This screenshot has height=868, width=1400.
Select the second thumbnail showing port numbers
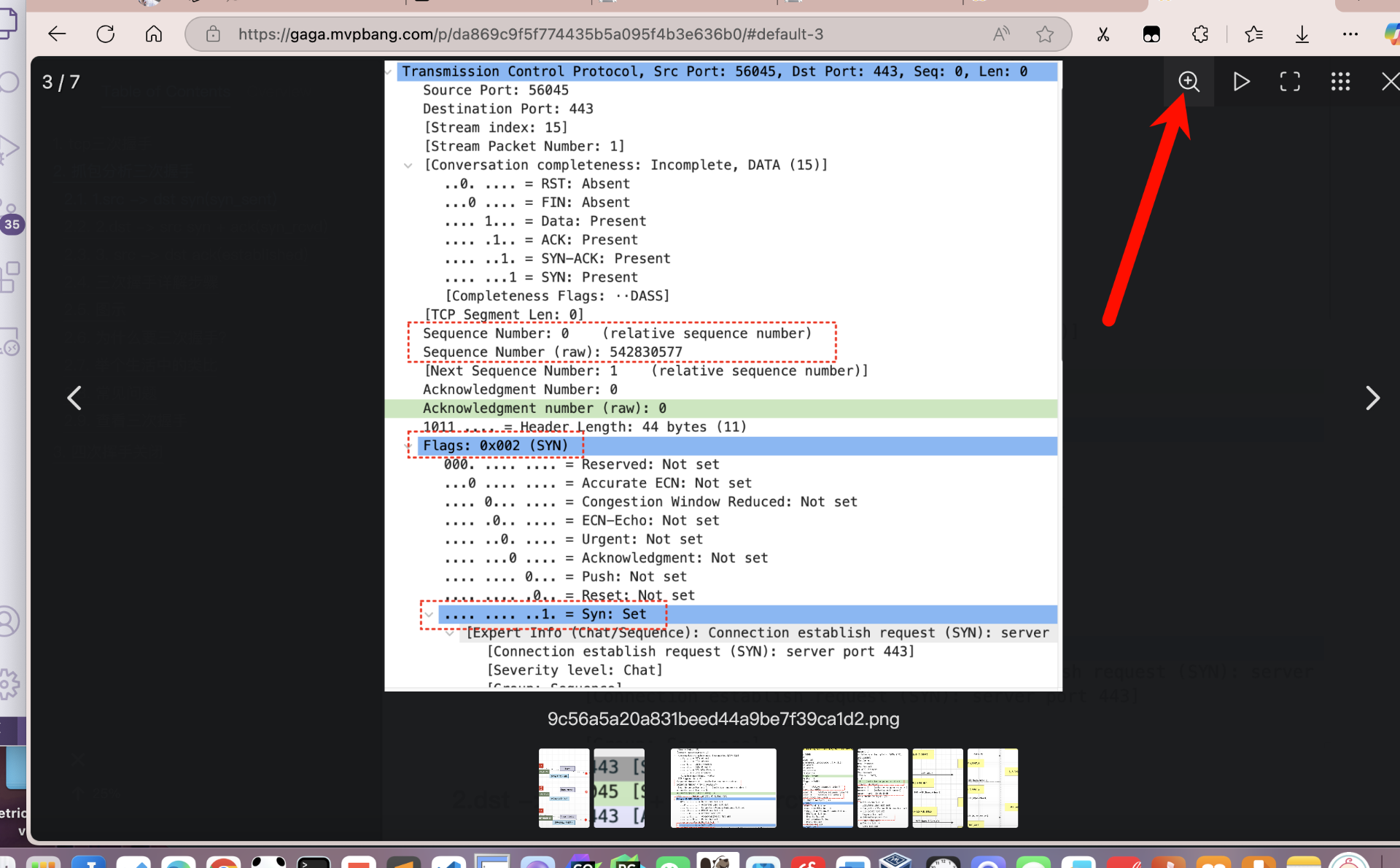pos(618,788)
